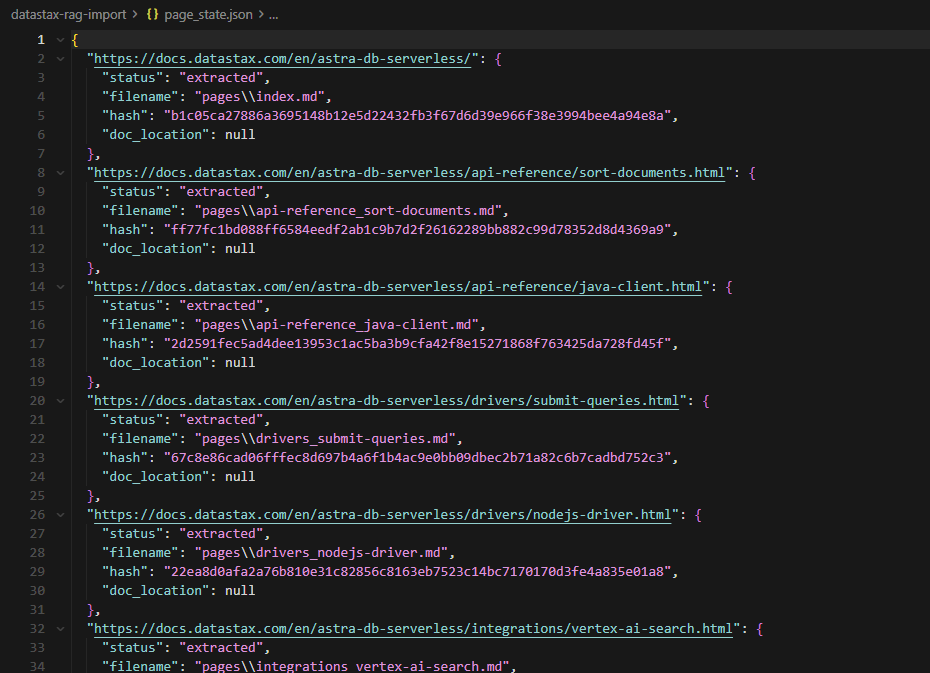
Task: Collapse the fold arrow on line 26
Action: (60, 515)
